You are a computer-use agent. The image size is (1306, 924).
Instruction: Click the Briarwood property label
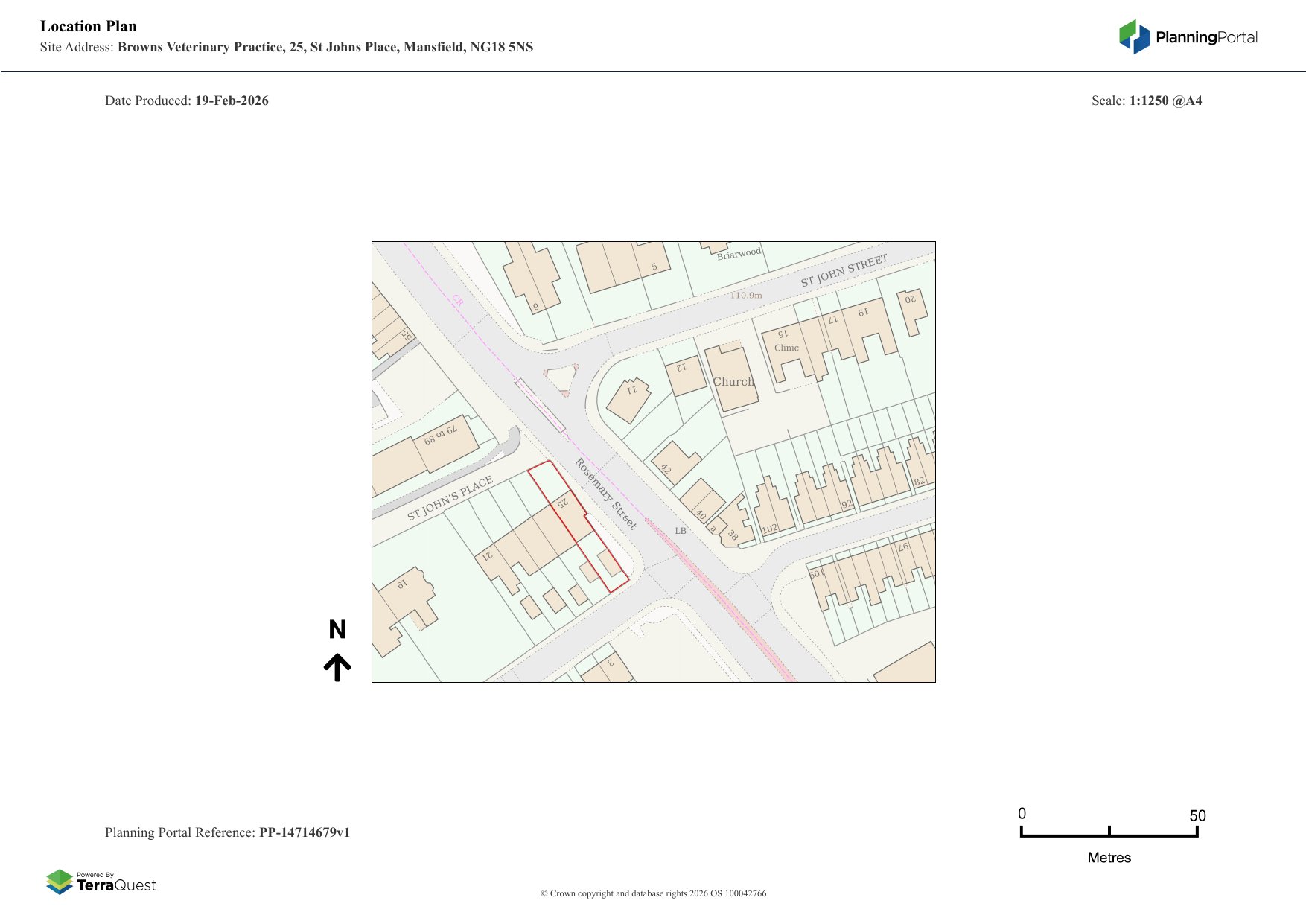tap(739, 254)
